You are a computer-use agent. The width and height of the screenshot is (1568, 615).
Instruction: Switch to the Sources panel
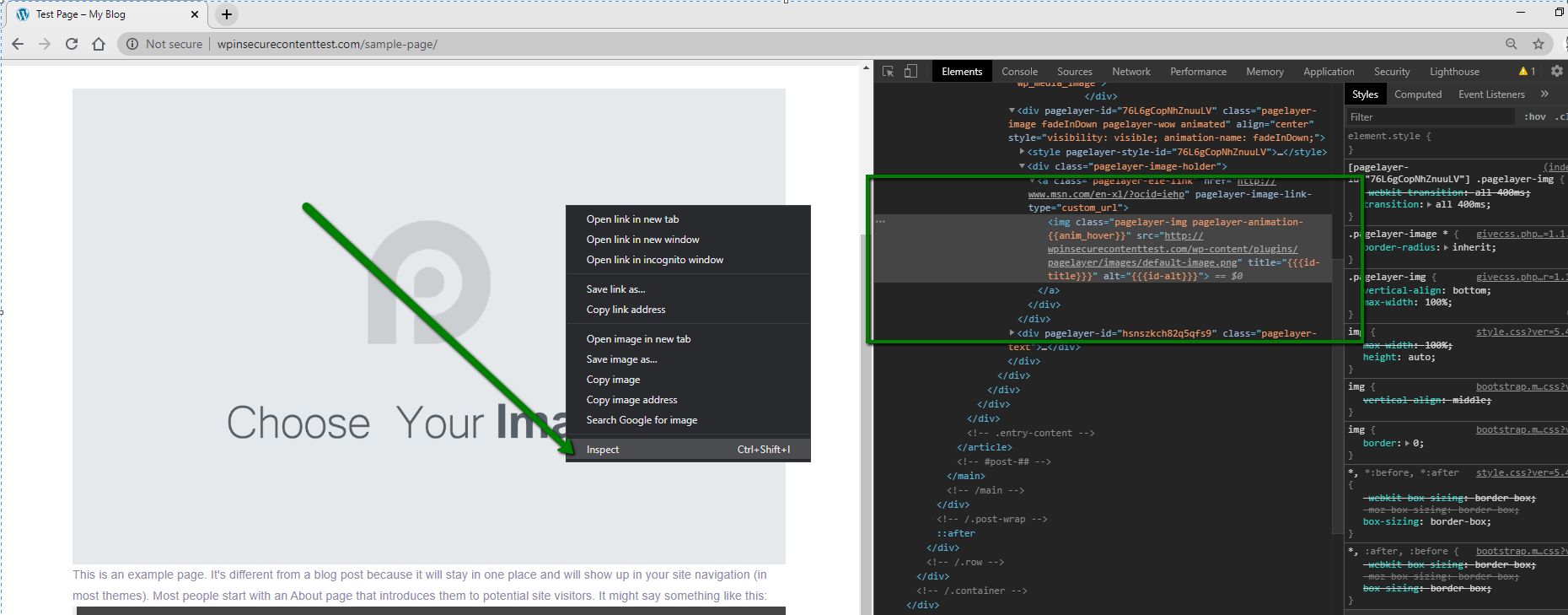pos(1074,72)
